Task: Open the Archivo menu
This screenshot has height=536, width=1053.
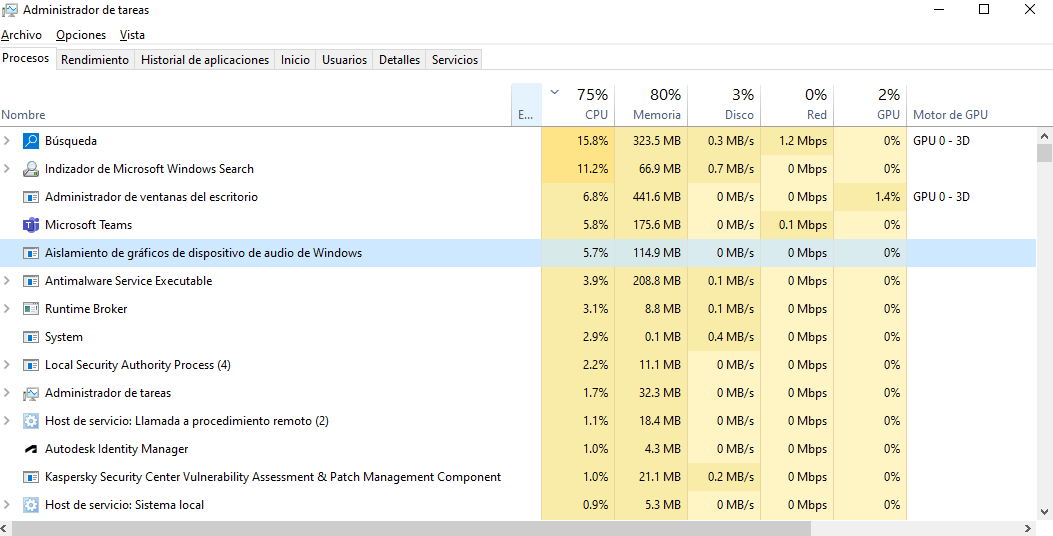Action: tap(21, 35)
